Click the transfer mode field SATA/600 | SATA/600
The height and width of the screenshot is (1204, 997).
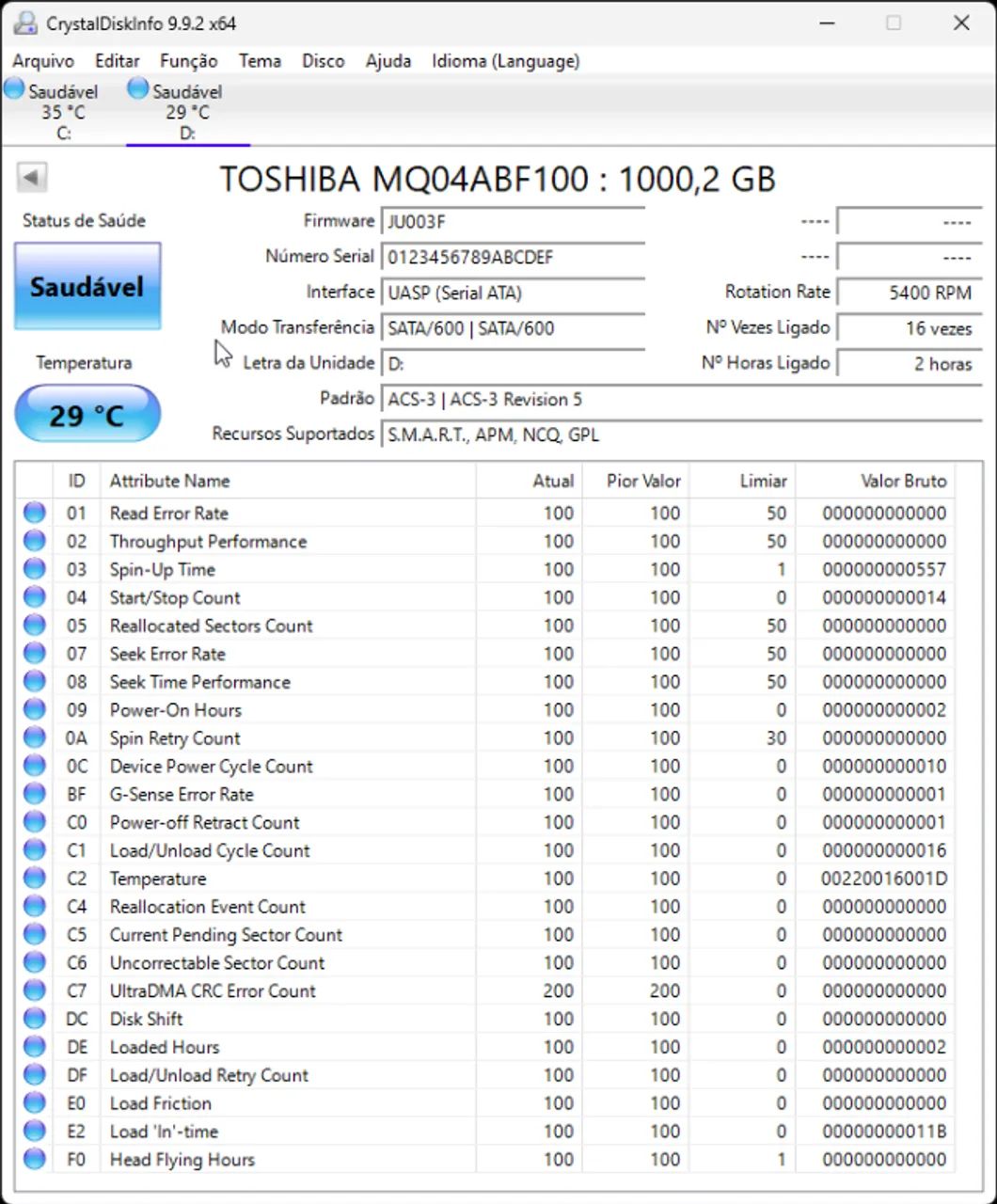[513, 328]
